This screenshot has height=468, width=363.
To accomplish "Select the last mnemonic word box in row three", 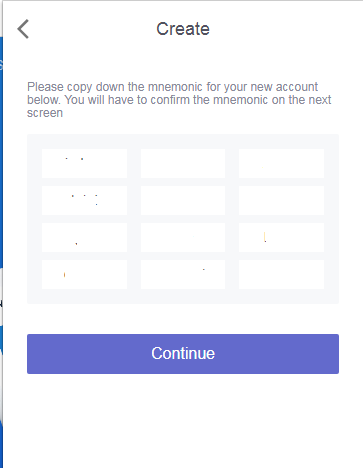I will [281, 237].
